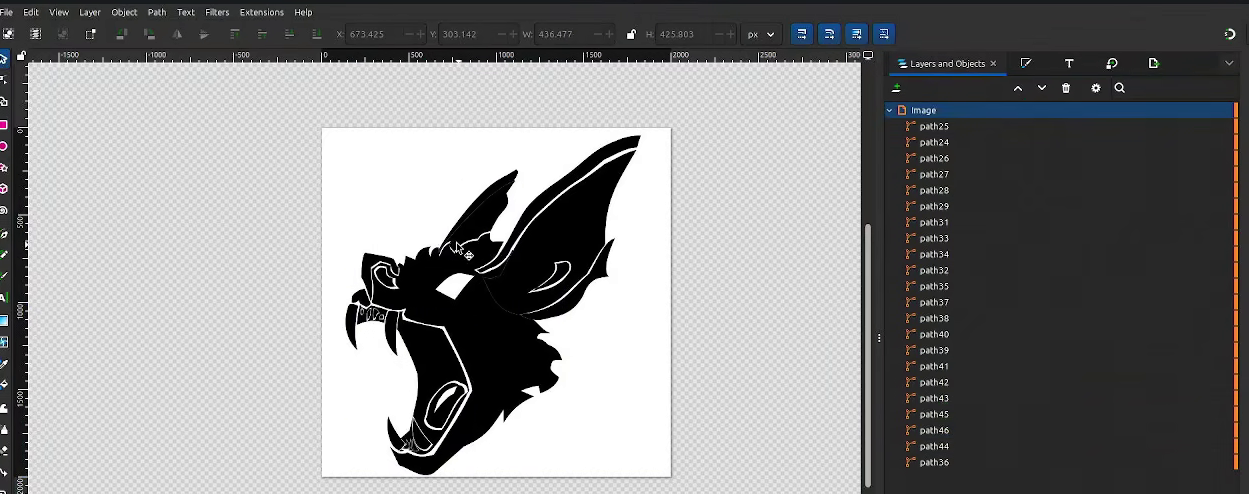The height and width of the screenshot is (494, 1249).
Task: Search objects in Layers panel
Action: point(1120,88)
